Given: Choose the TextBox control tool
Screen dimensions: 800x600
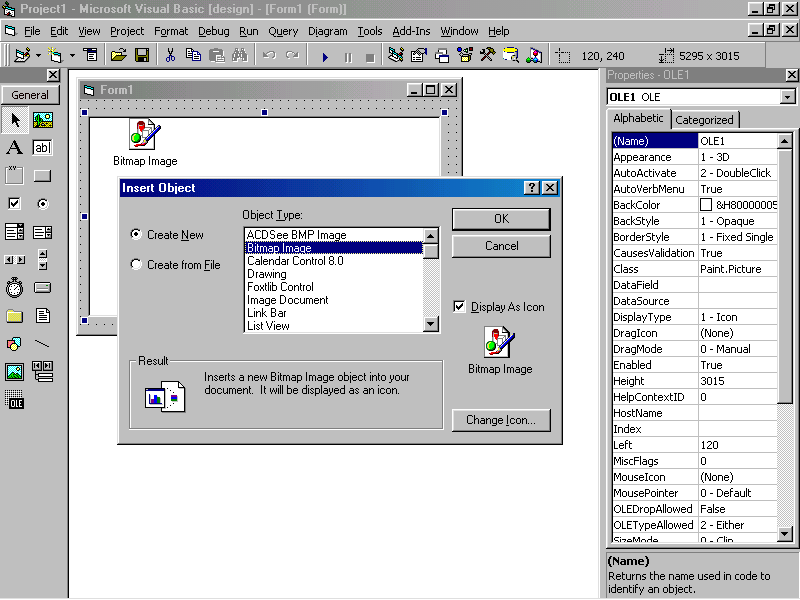Looking at the screenshot, I should 43,148.
